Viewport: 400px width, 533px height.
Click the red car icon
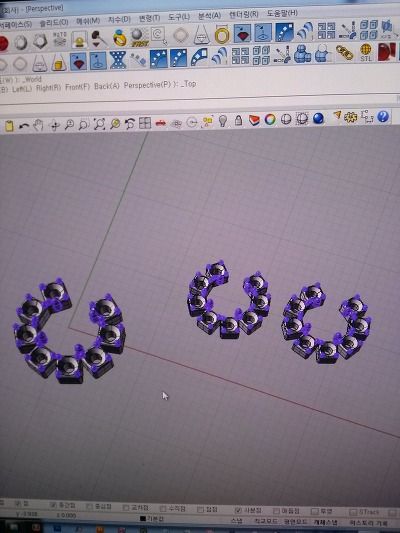160,123
